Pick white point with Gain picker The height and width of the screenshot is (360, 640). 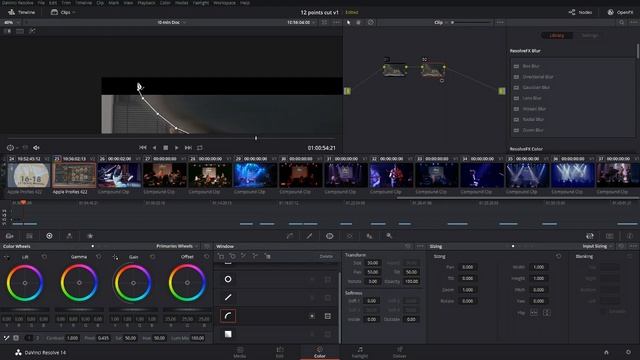pos(116,257)
